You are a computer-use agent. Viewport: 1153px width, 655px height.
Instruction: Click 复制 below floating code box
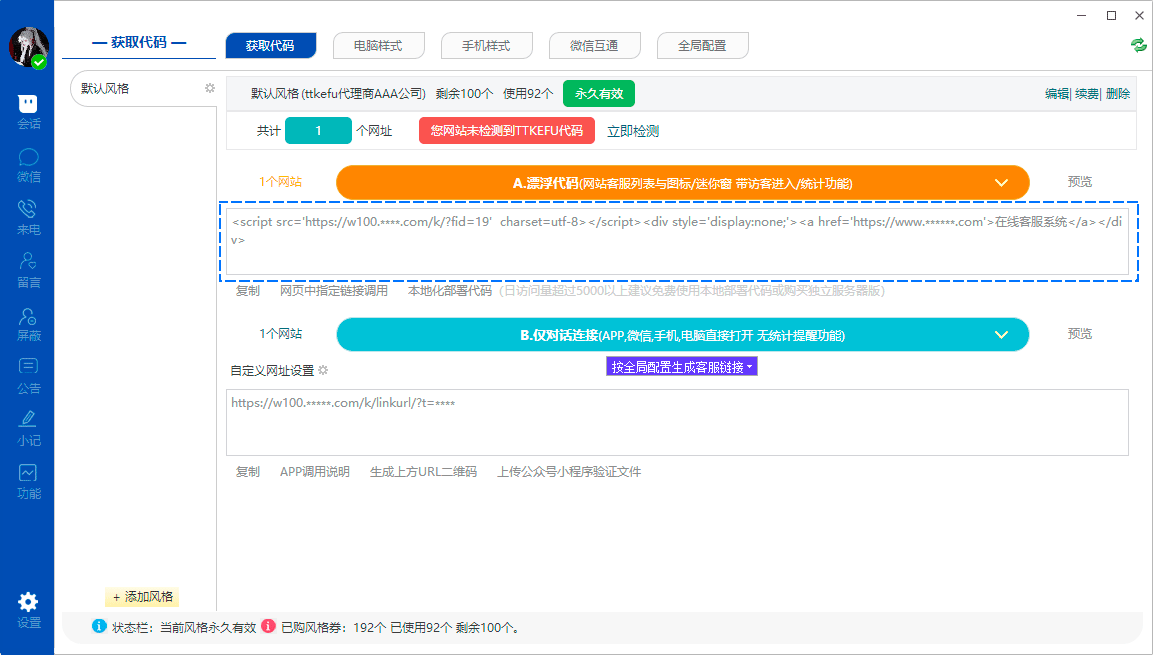click(x=248, y=290)
